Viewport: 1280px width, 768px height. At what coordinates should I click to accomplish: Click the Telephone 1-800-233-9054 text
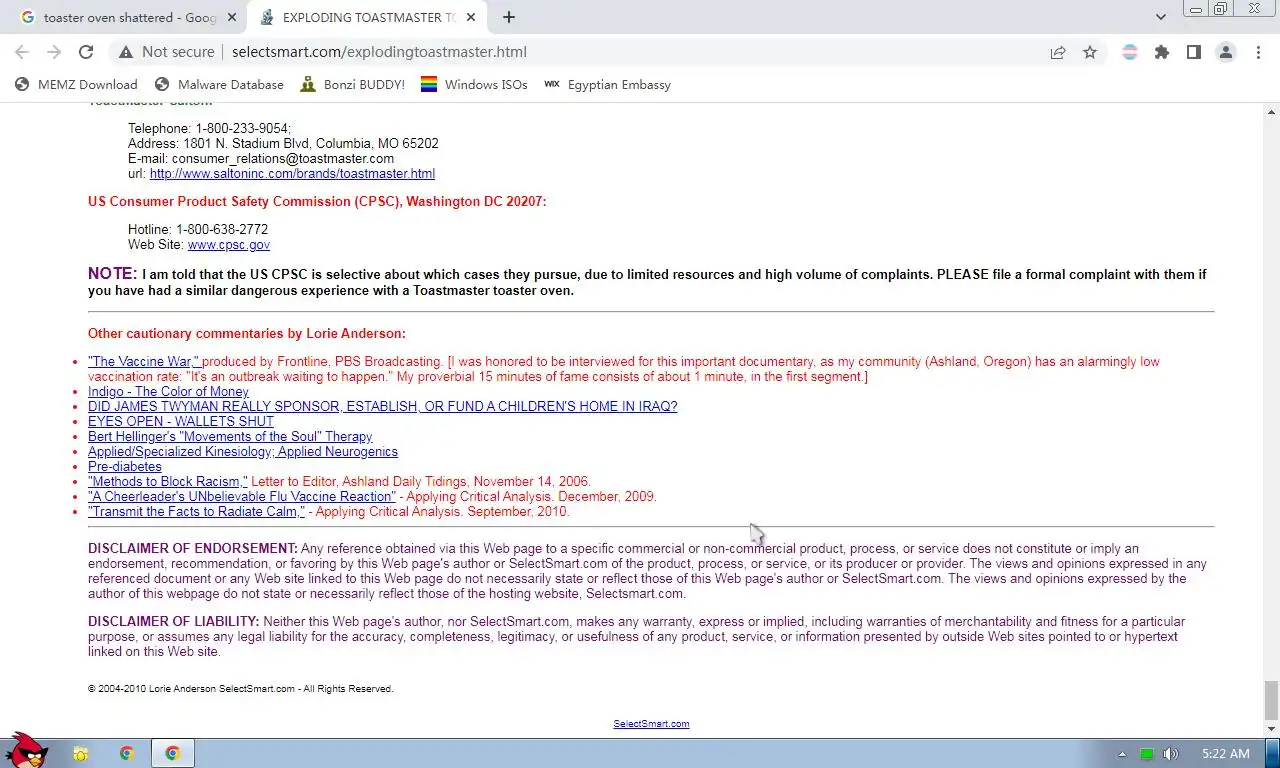(x=209, y=129)
